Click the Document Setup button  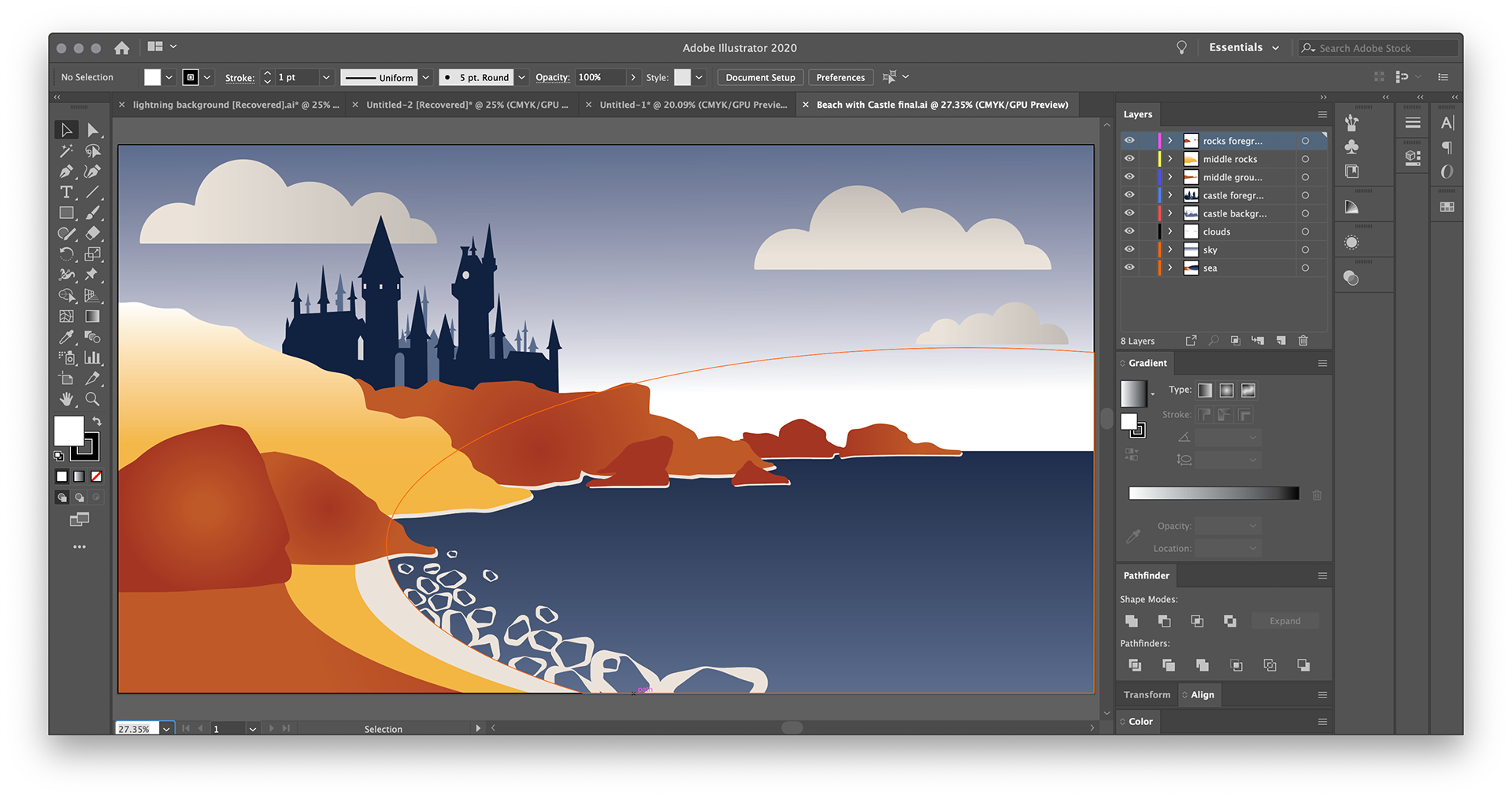pyautogui.click(x=760, y=77)
